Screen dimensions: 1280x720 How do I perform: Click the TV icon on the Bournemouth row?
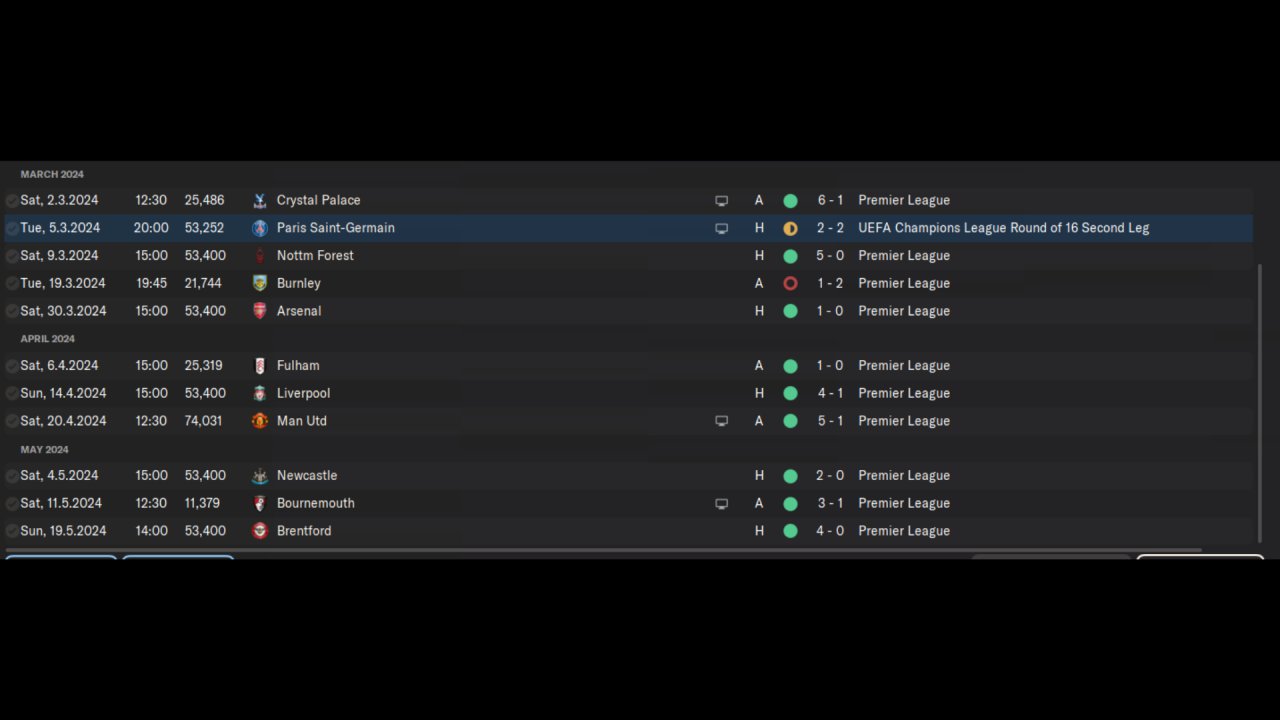point(722,504)
